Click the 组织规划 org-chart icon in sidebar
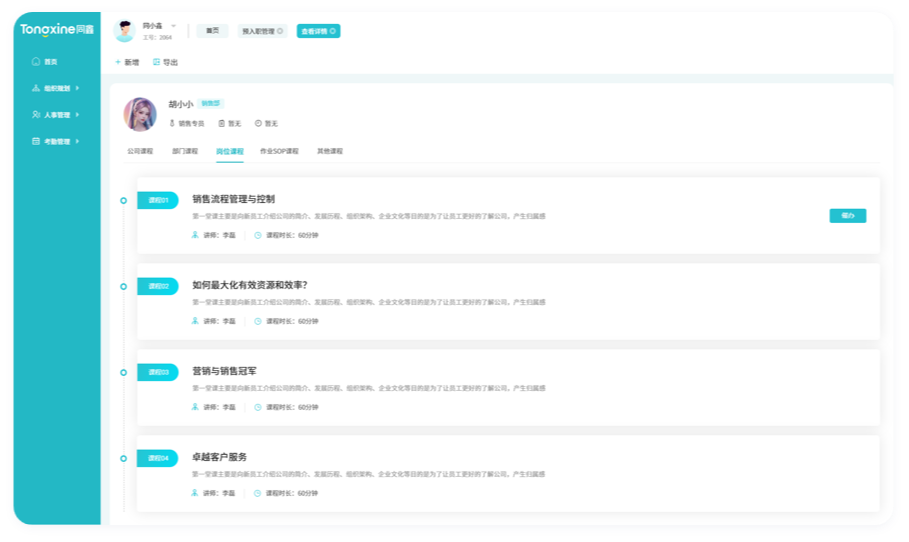Viewport: 909px width, 542px height. (x=36, y=88)
